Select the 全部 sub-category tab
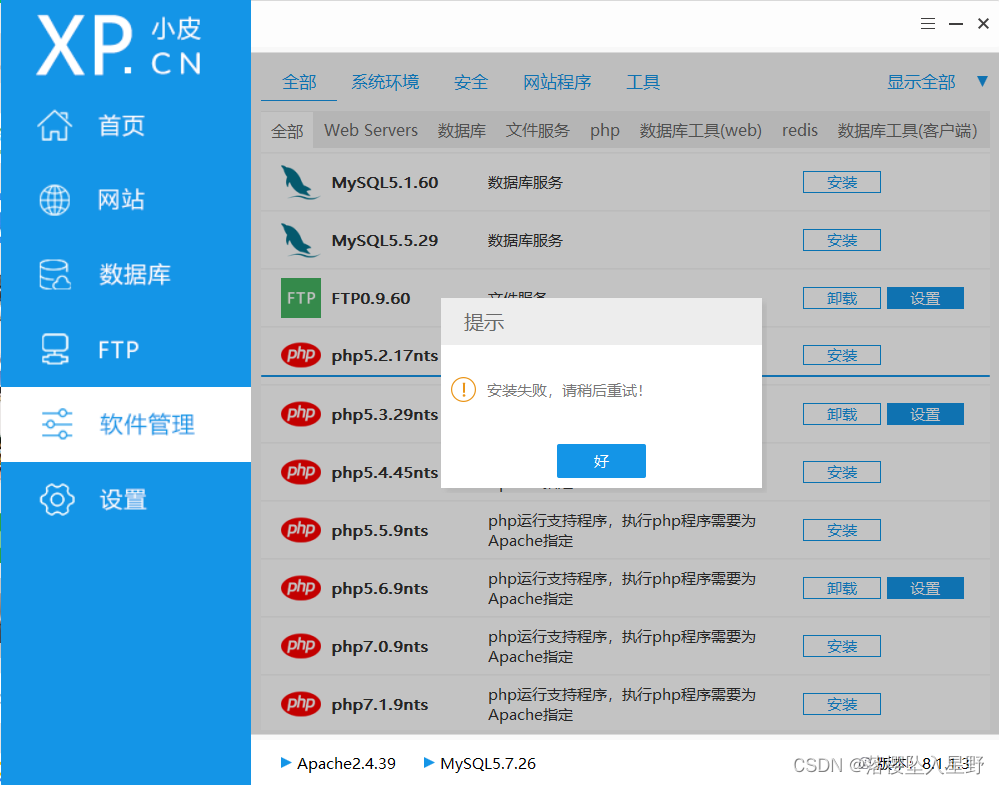Viewport: 999px width, 785px height. [287, 131]
